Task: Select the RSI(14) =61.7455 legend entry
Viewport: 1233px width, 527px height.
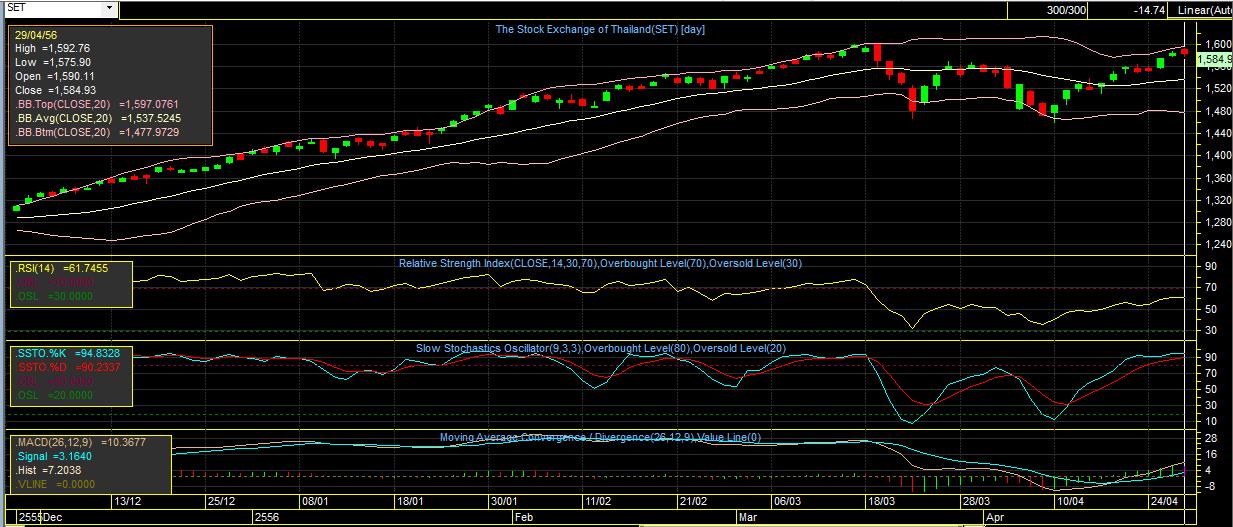Action: (x=61, y=269)
